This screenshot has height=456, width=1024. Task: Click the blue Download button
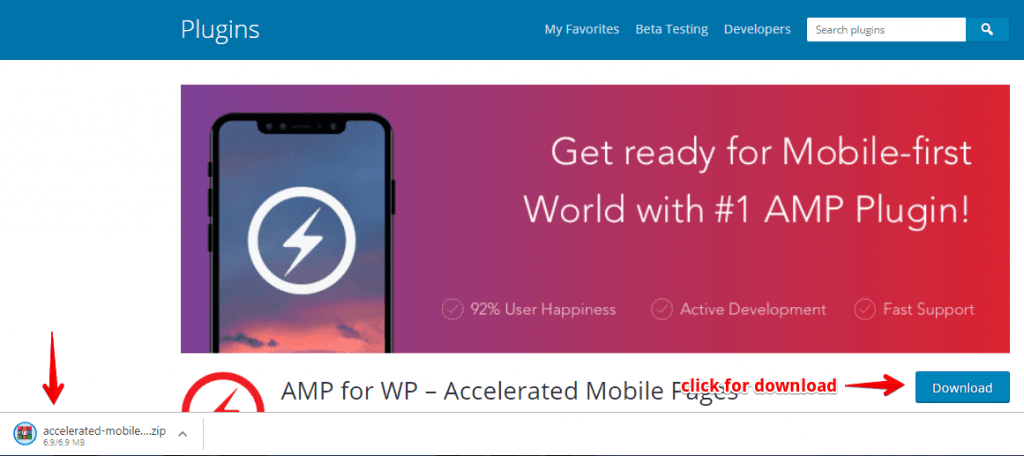[x=962, y=387]
